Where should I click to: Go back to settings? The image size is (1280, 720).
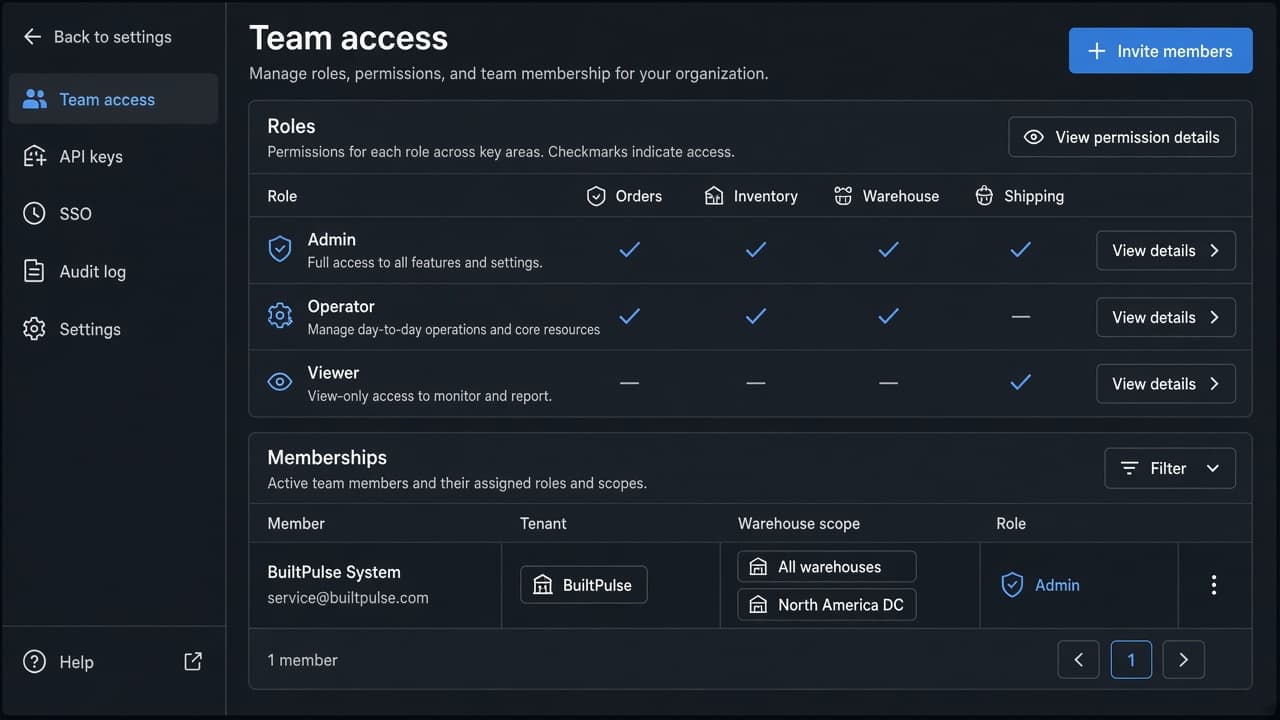click(x=97, y=37)
